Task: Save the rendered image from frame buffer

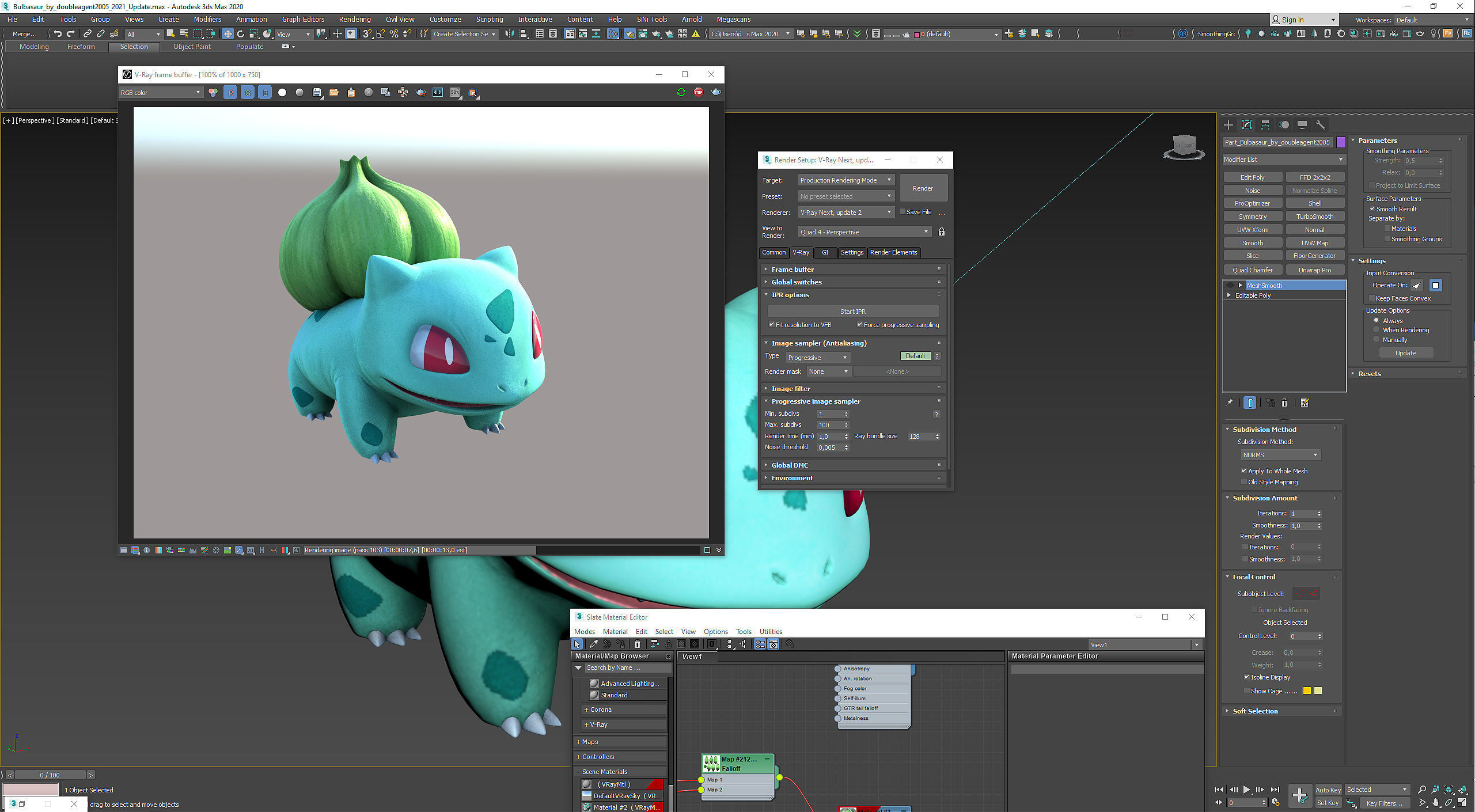Action: pyautogui.click(x=317, y=93)
